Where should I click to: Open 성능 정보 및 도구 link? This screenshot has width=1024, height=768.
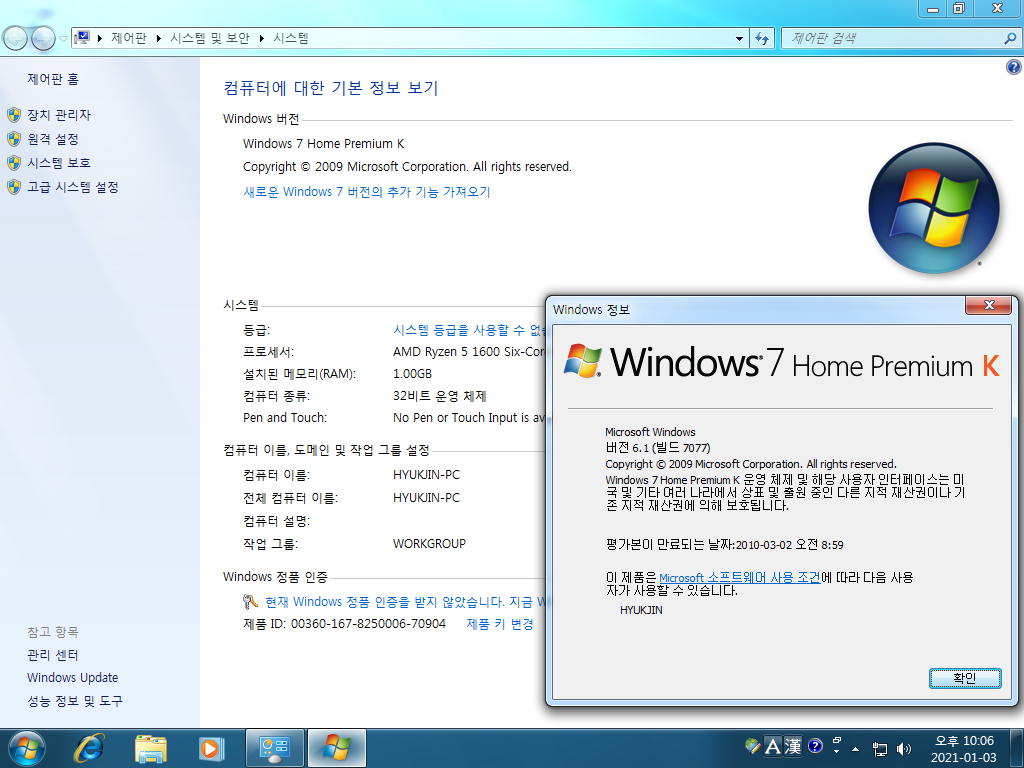pos(75,701)
